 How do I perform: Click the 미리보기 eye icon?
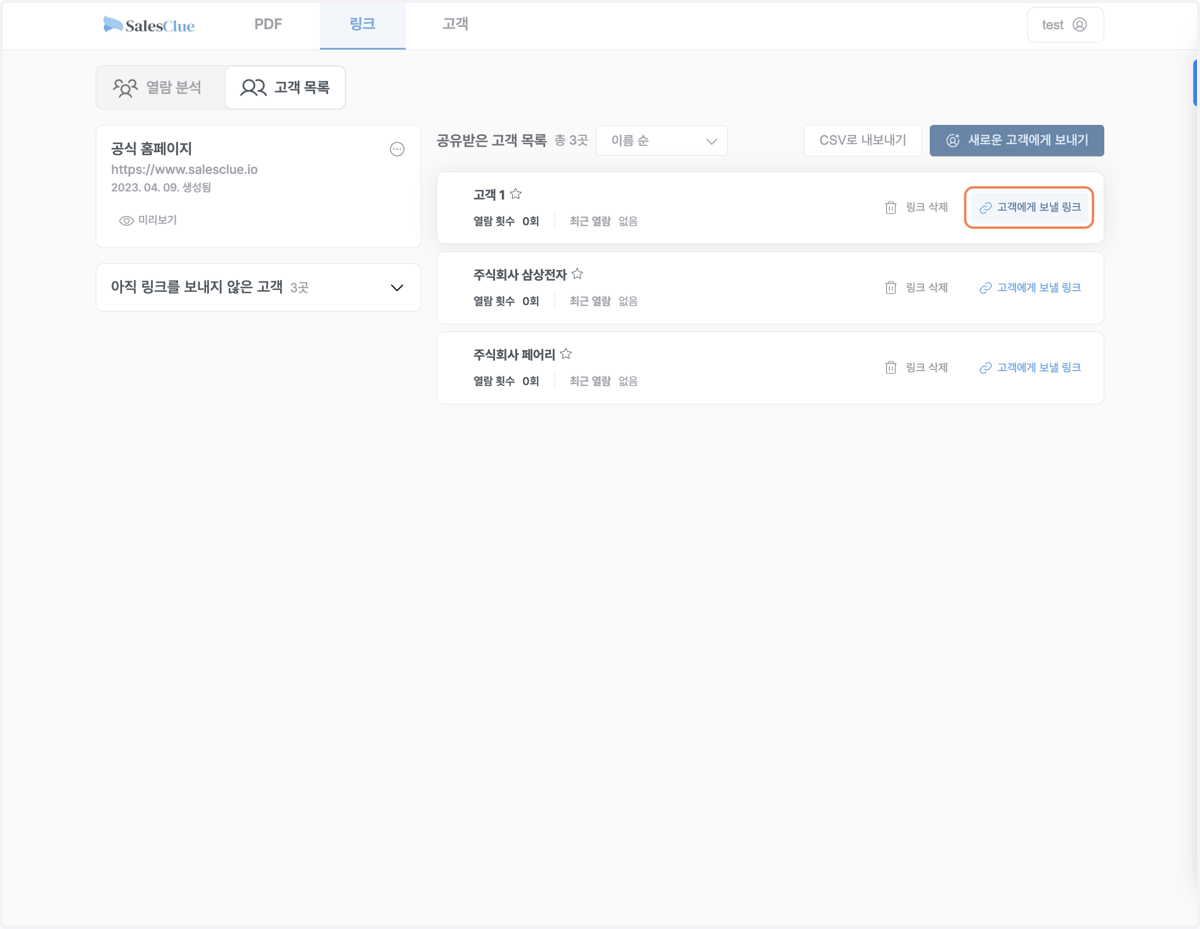coord(126,221)
